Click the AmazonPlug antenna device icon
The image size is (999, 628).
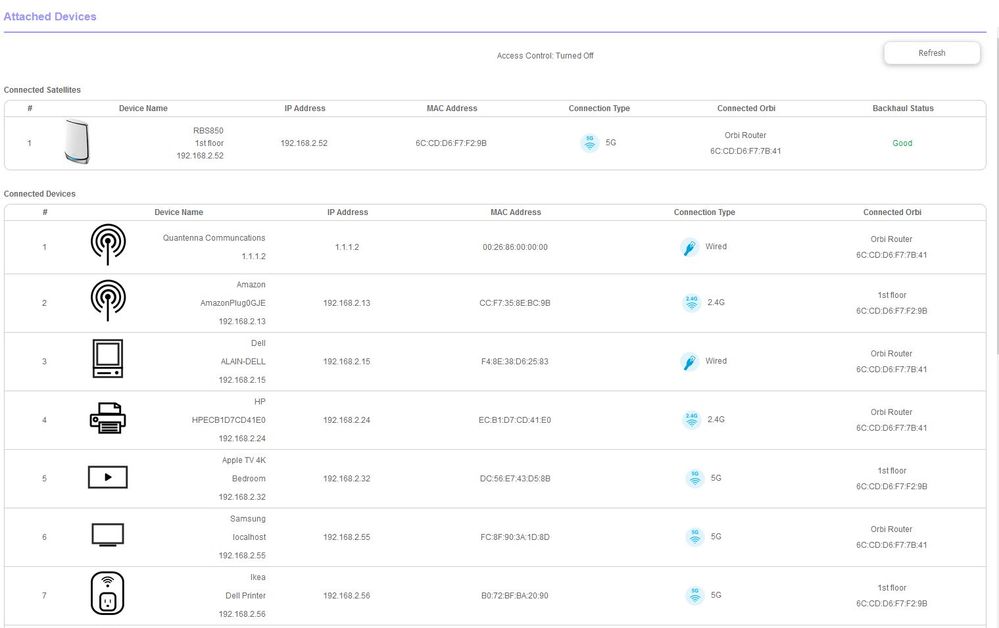(108, 301)
